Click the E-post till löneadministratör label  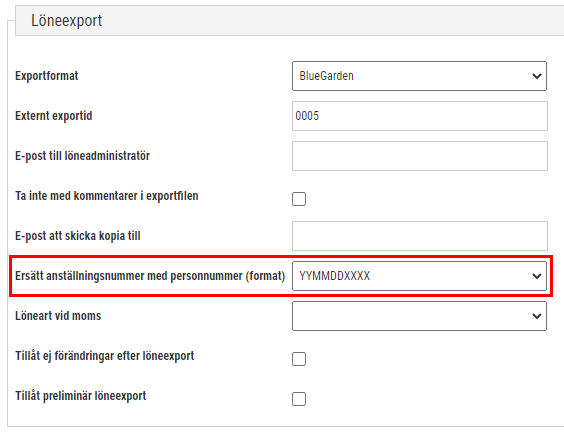(x=82, y=156)
